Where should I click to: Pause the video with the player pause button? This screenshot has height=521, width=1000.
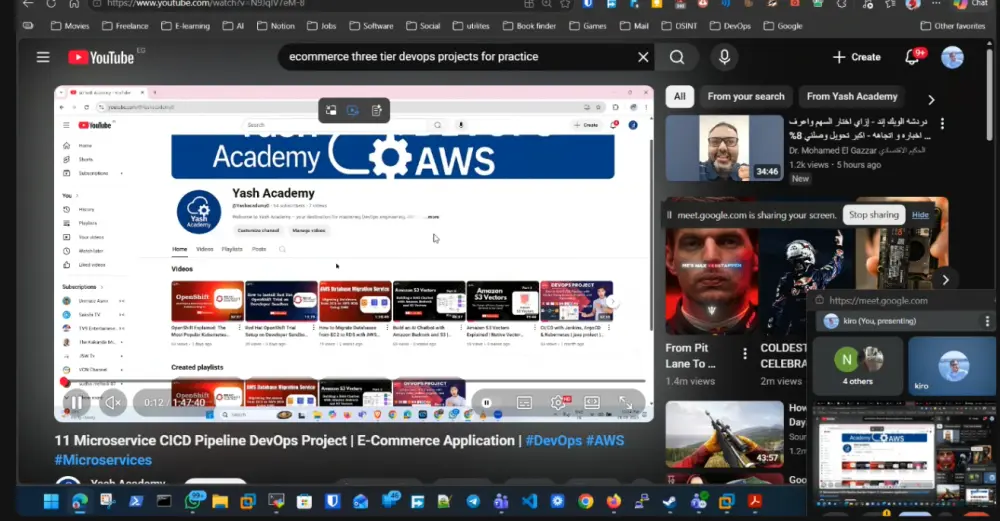click(77, 402)
